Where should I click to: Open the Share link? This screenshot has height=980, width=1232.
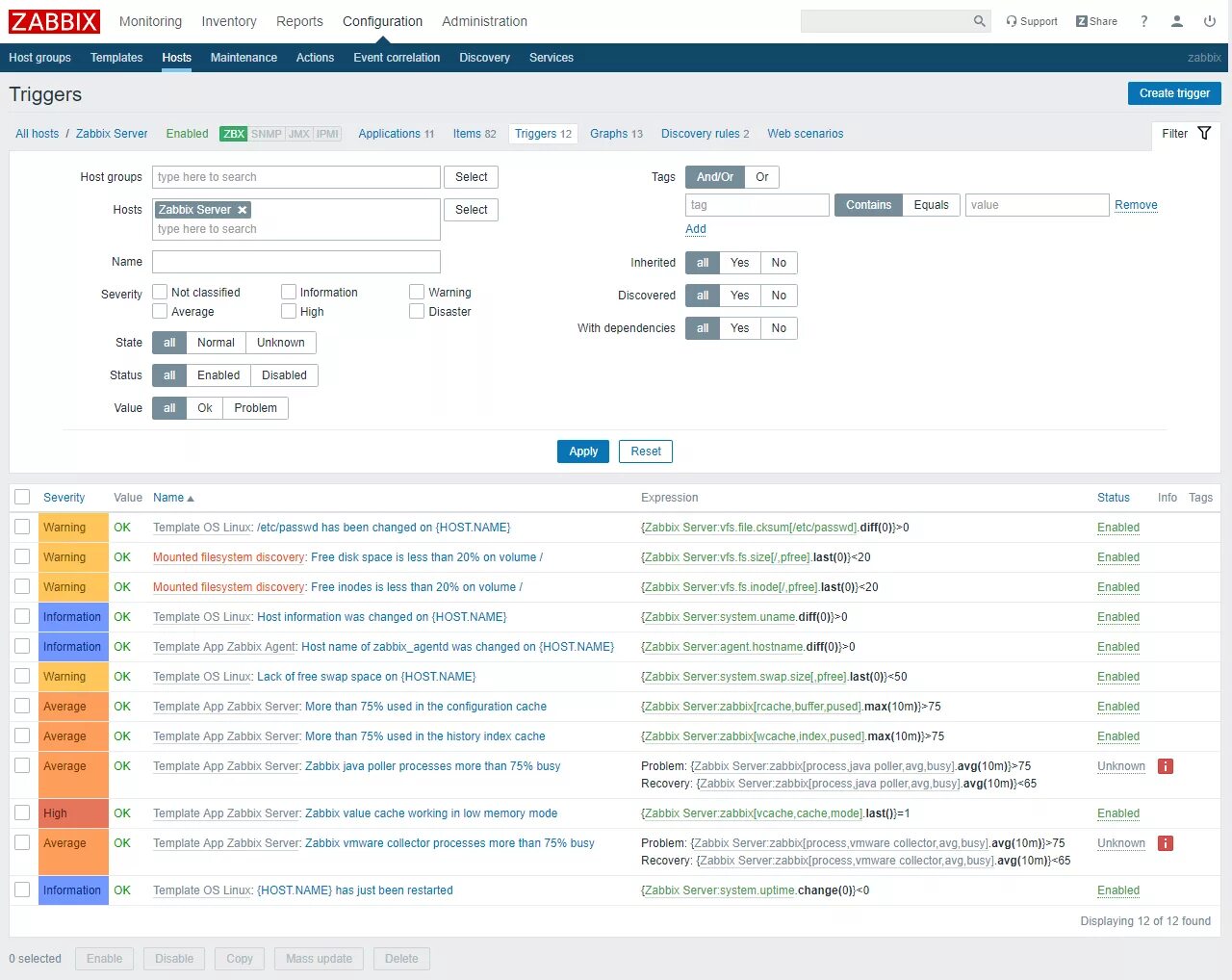(1096, 21)
